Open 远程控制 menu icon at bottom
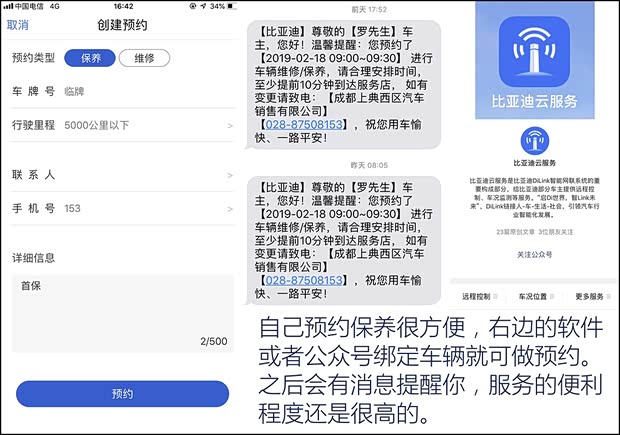This screenshot has height=435, width=620. (495, 297)
